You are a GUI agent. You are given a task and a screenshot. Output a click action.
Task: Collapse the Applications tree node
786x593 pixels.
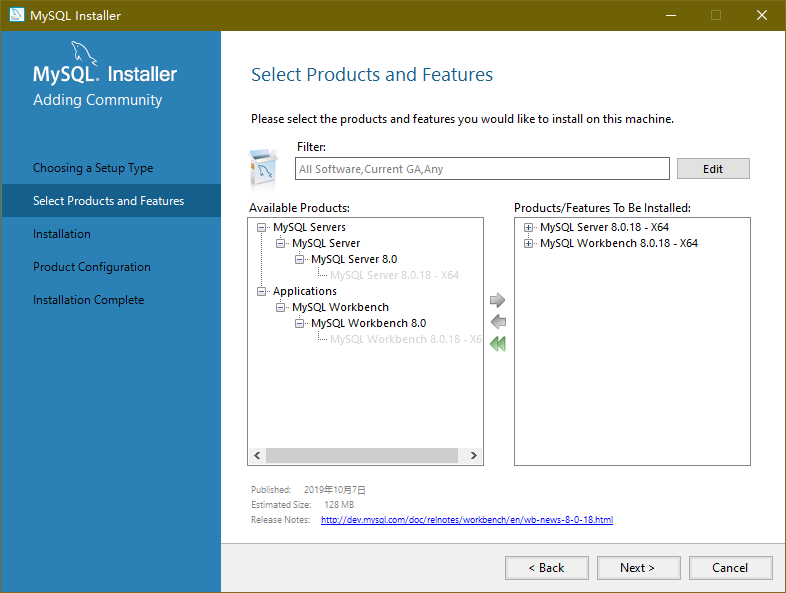coord(262,291)
